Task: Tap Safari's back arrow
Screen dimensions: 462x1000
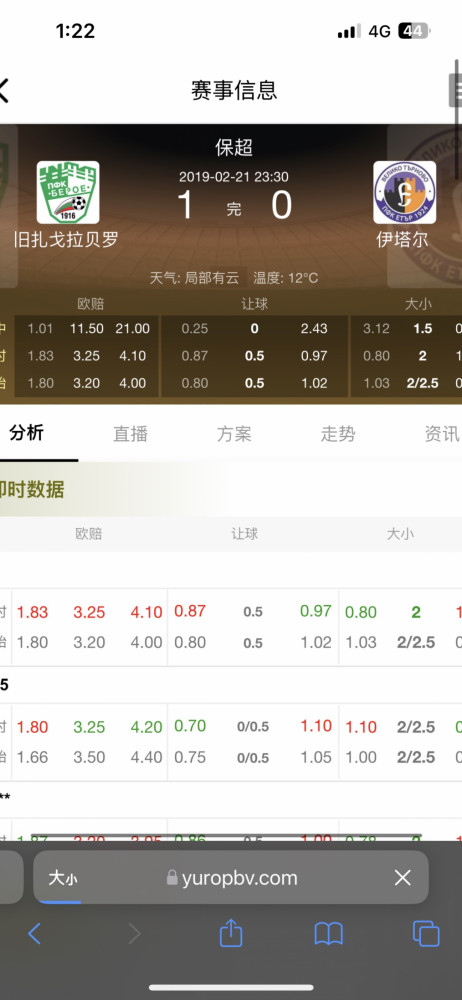Action: coord(34,934)
